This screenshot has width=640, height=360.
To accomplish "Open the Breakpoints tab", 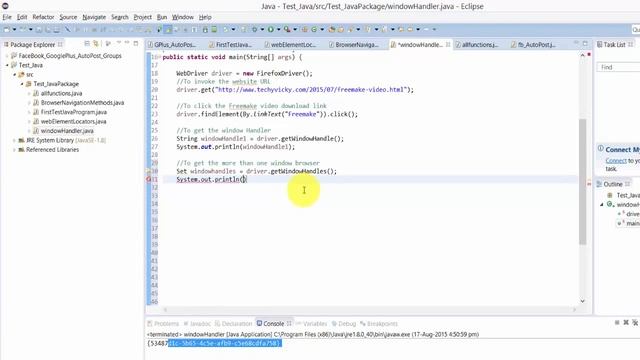I will click(379, 323).
